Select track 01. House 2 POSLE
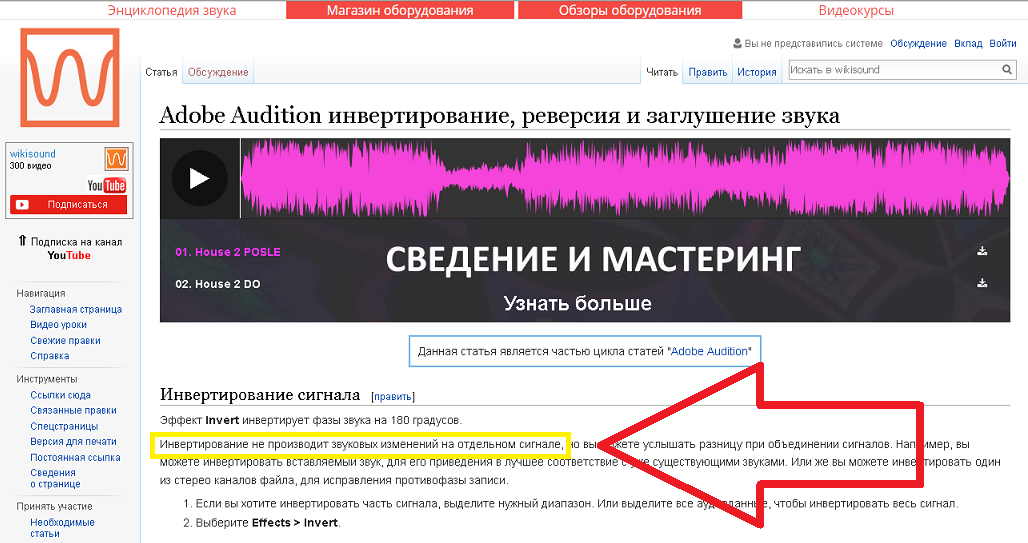Screen dimensions: 1028x543 coord(227,252)
